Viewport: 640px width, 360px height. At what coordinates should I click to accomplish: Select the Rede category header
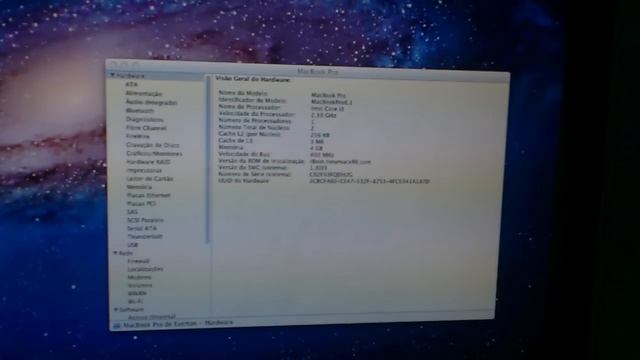pyautogui.click(x=126, y=253)
